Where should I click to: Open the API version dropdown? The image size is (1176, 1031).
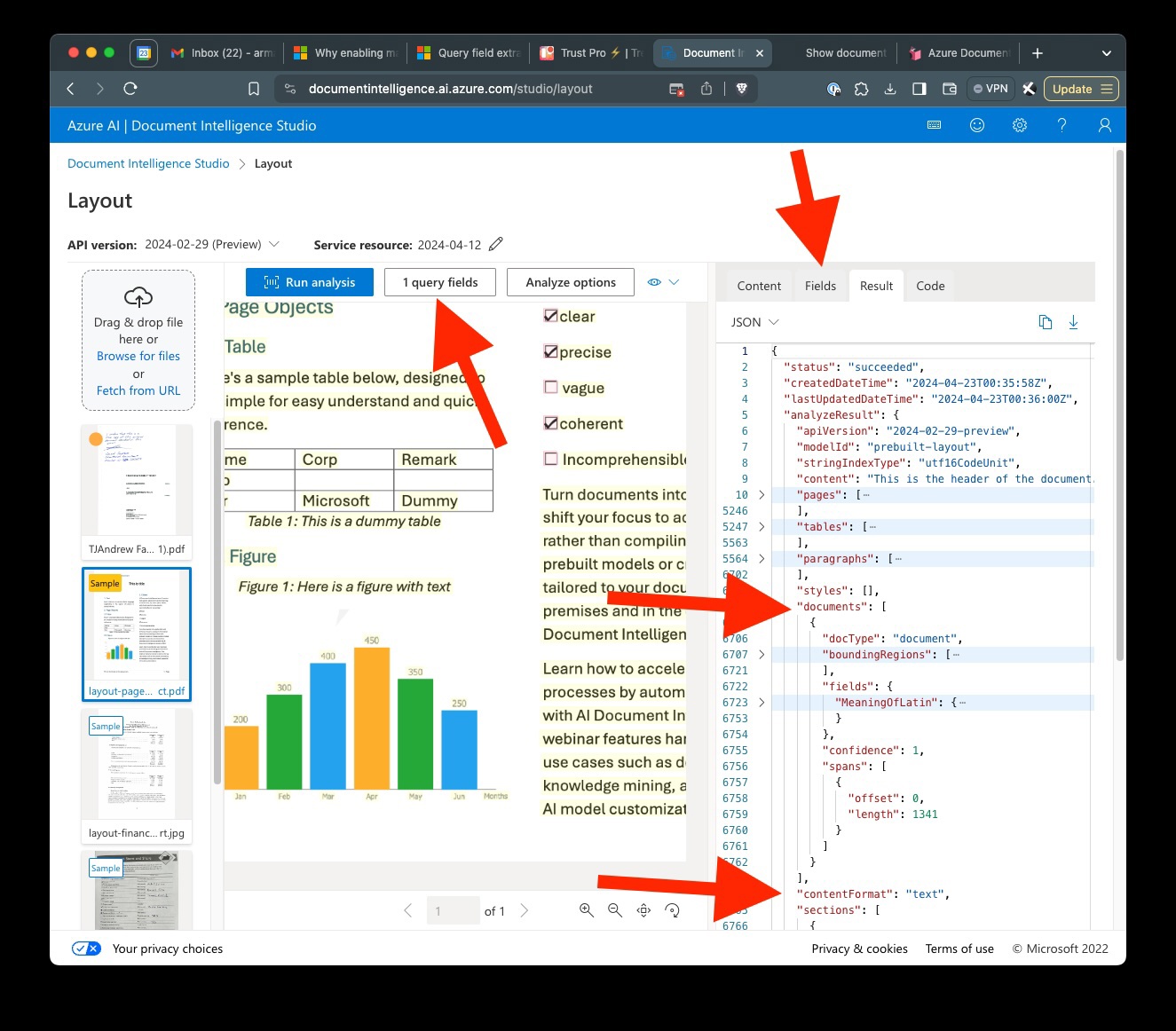tap(274, 244)
